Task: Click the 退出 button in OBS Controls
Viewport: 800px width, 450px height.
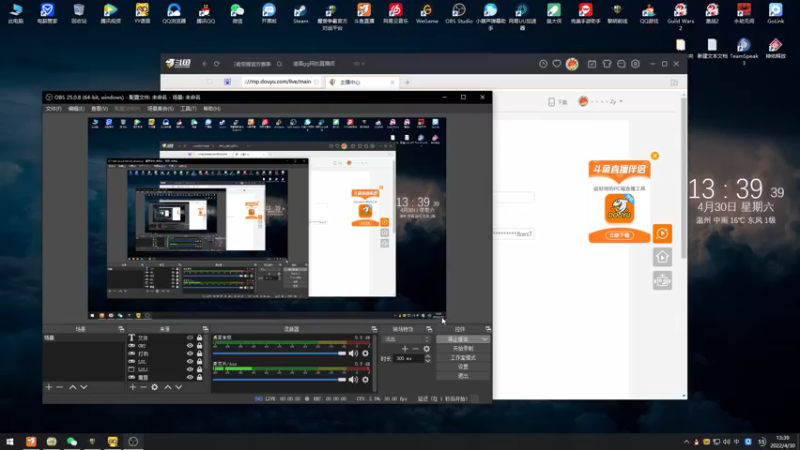Action: click(463, 376)
